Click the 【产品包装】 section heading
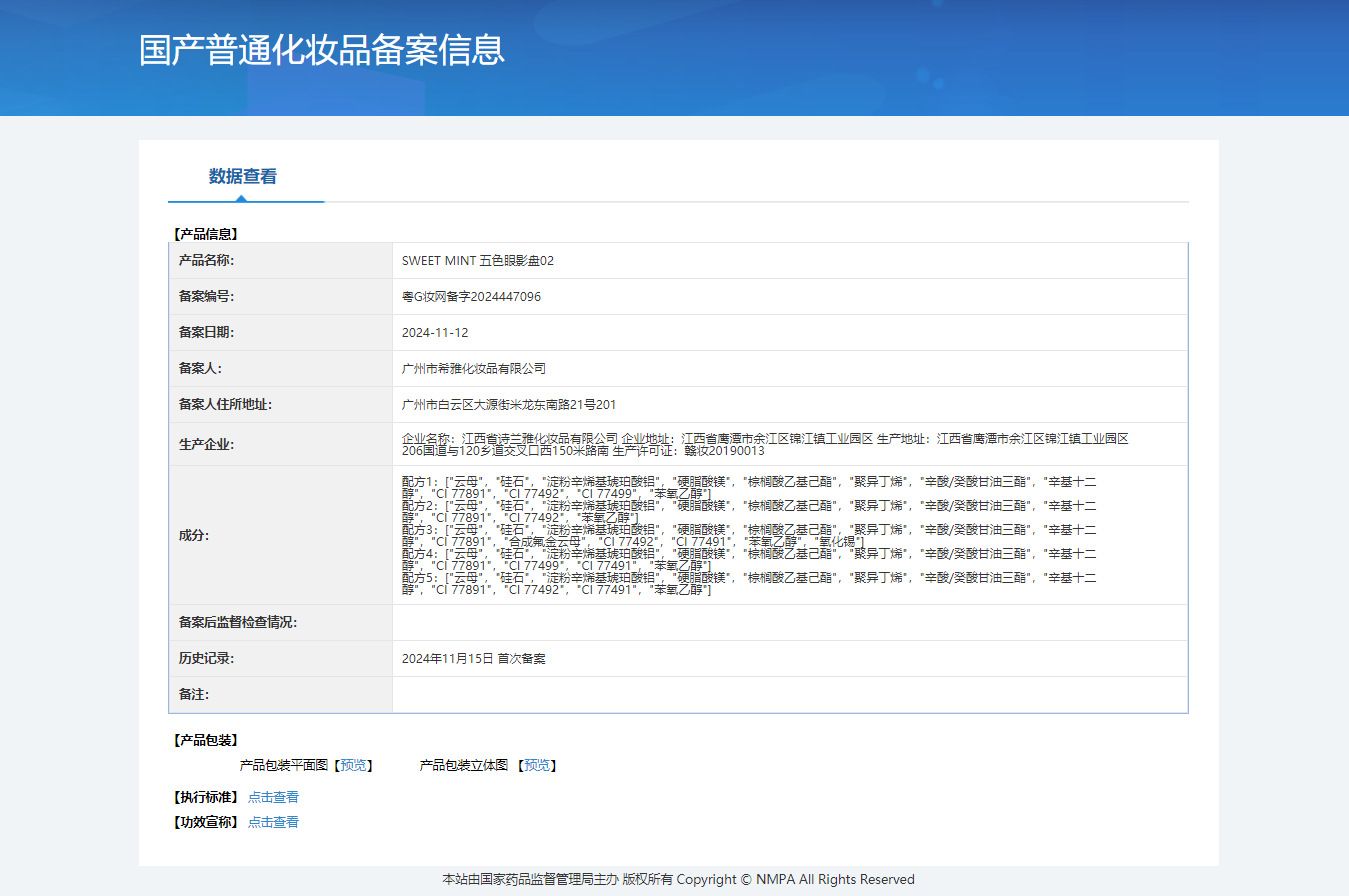This screenshot has width=1349, height=896. (x=206, y=740)
